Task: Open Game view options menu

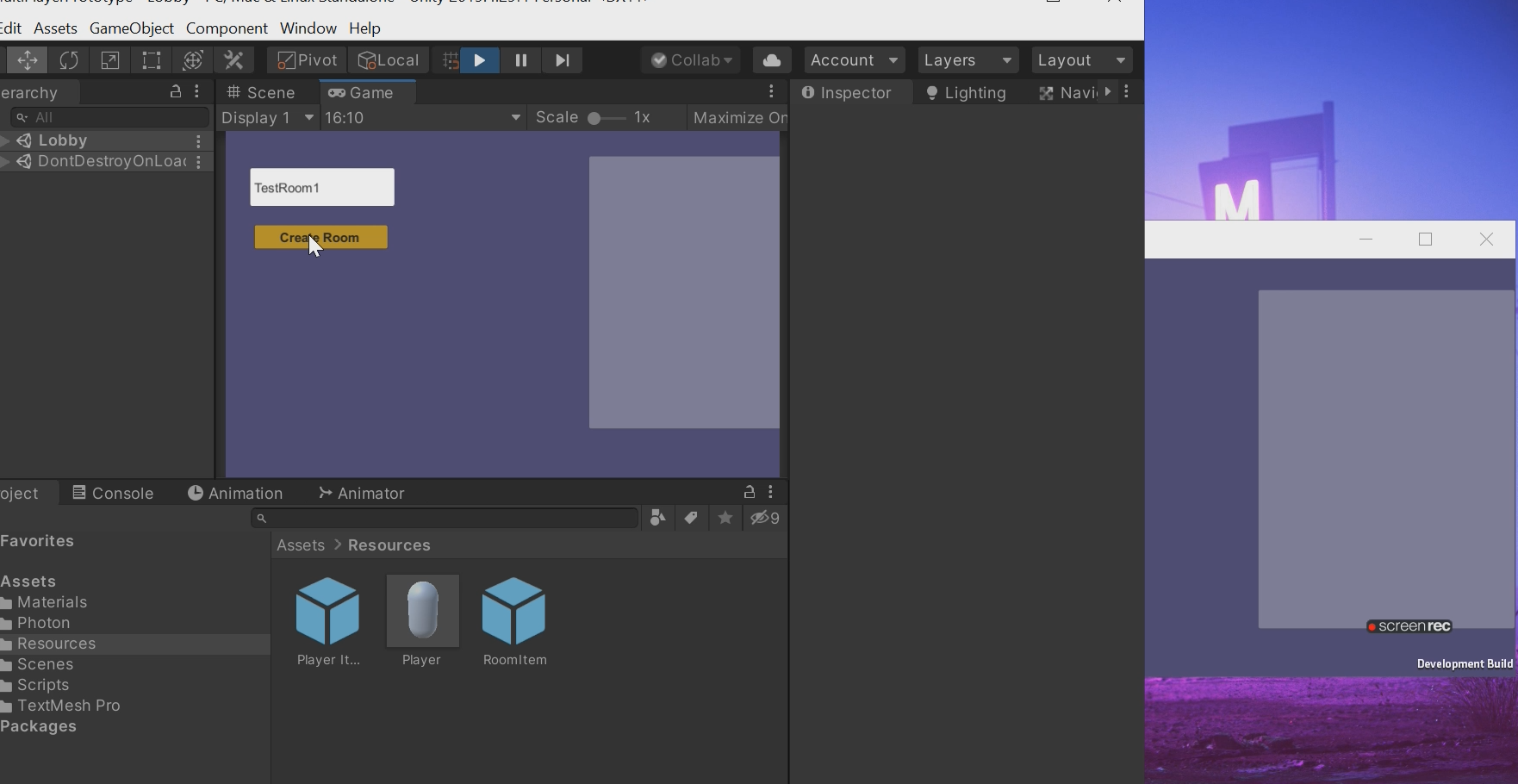Action: pos(772,91)
